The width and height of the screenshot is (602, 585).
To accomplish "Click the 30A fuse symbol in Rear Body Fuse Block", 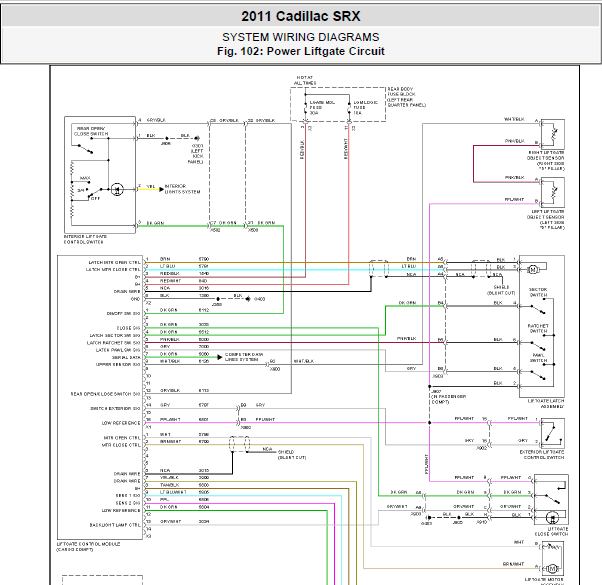I will coord(306,108).
